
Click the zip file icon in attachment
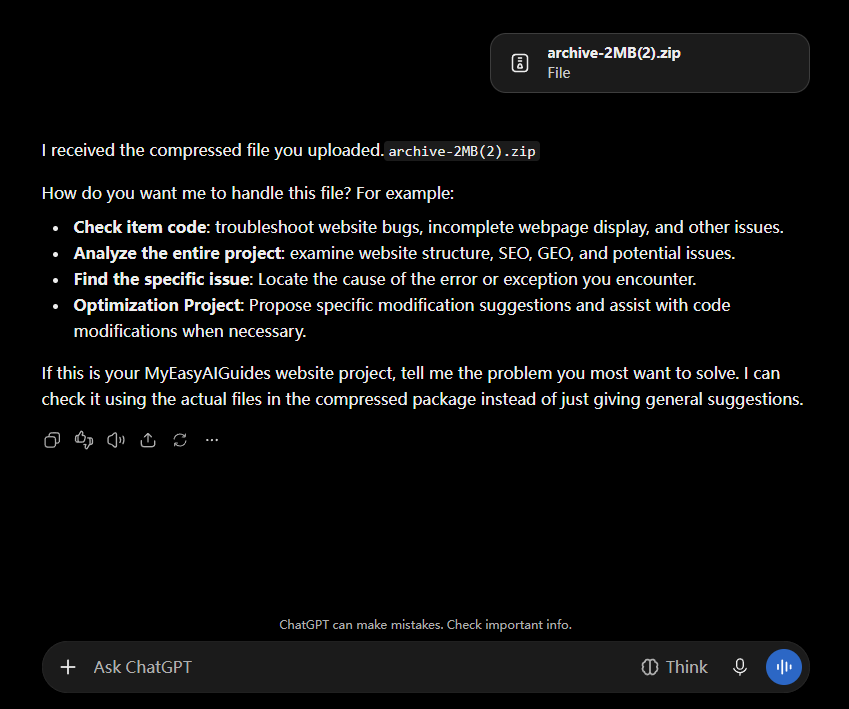(520, 63)
